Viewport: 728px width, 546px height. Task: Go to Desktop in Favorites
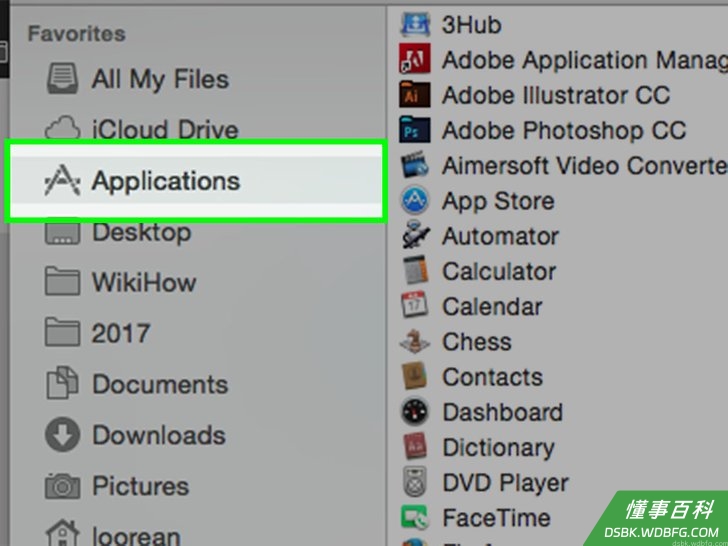(x=142, y=232)
